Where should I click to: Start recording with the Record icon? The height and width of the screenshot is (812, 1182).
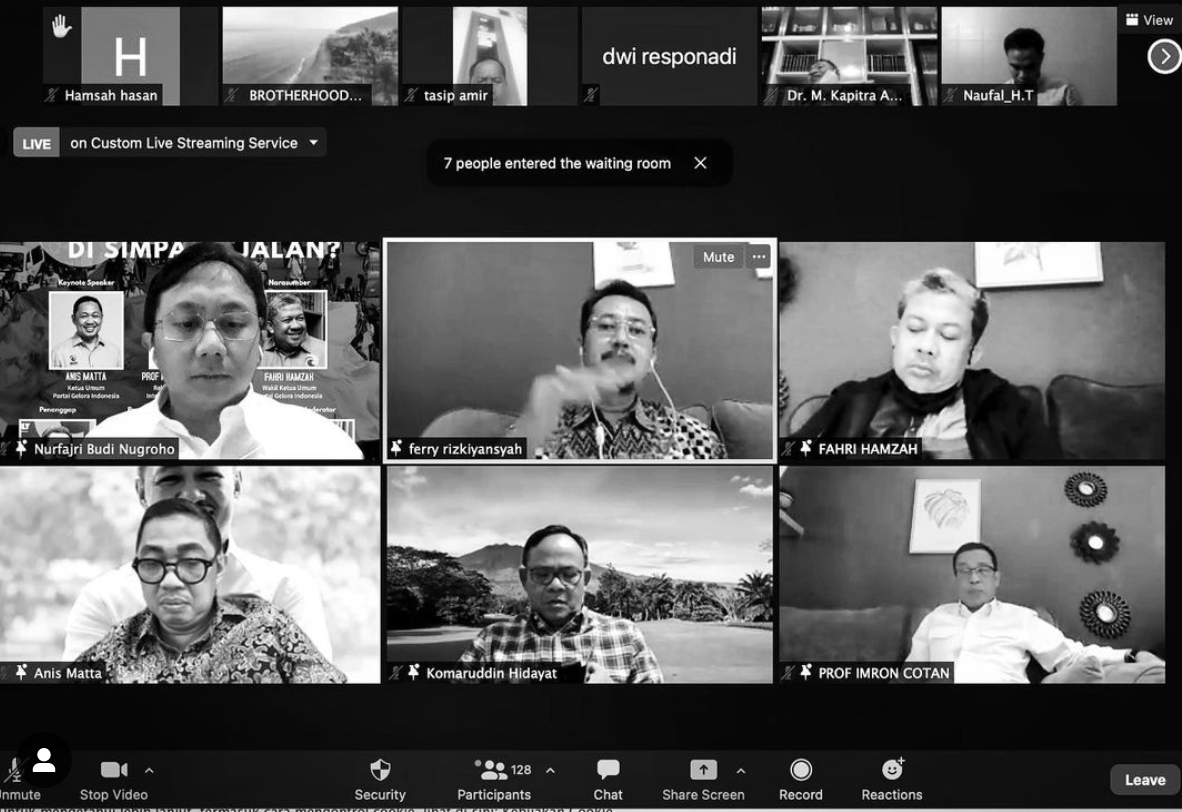click(800, 770)
